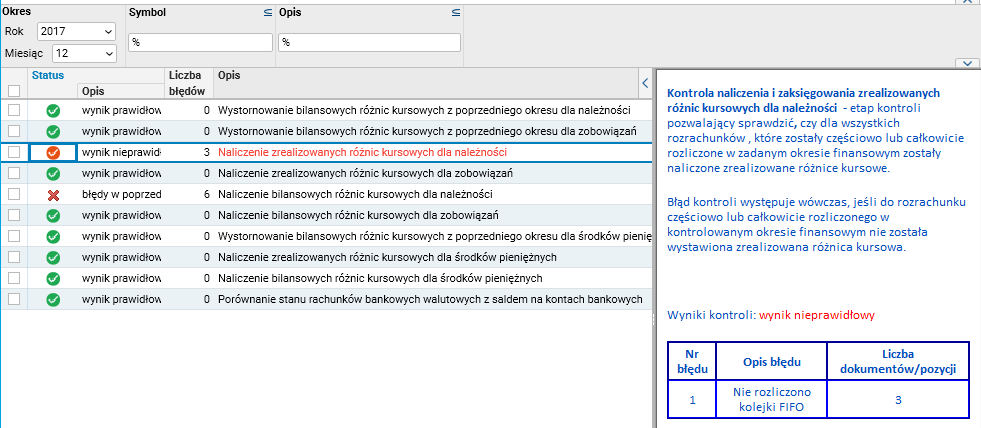The width and height of the screenshot is (981, 428).
Task: Tick the select-all checkbox in the grid header
Action: [x=14, y=90]
